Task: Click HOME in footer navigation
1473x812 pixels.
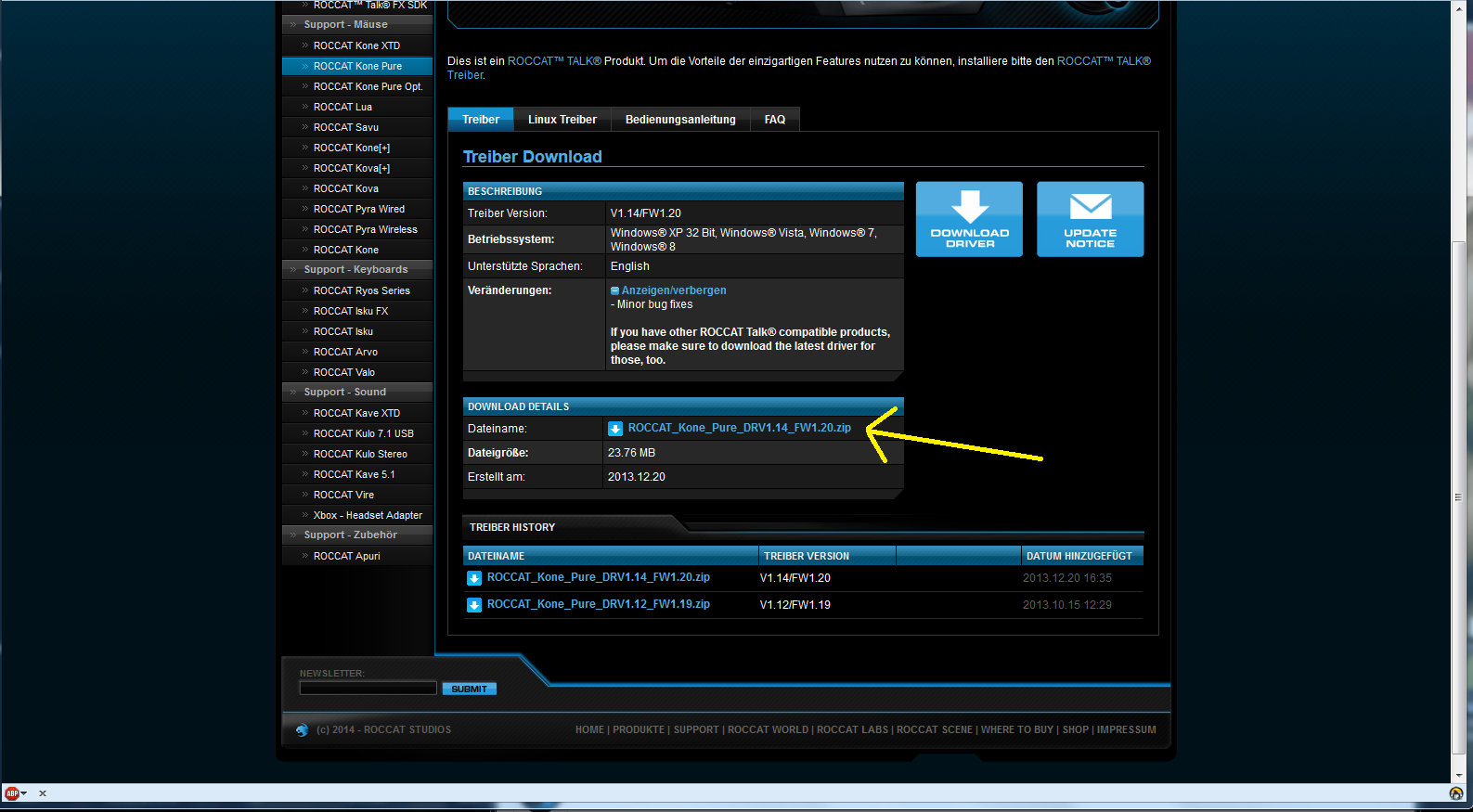Action: (589, 730)
